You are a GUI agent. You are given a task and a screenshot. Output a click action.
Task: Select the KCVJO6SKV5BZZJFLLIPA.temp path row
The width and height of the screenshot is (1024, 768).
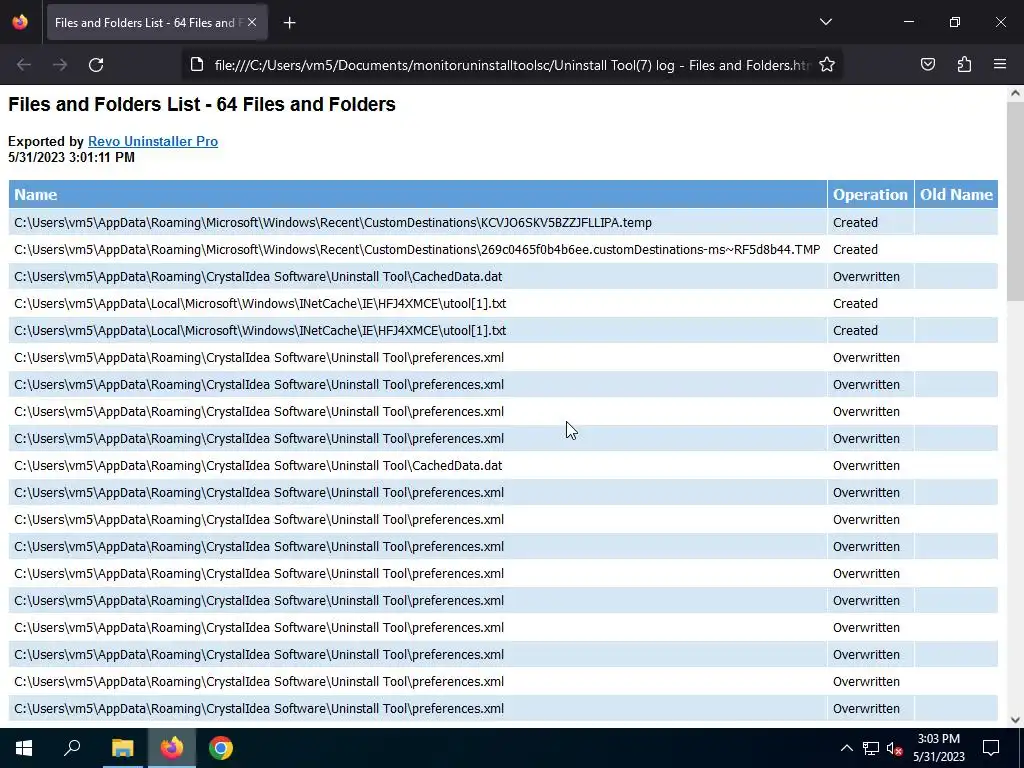(418, 223)
